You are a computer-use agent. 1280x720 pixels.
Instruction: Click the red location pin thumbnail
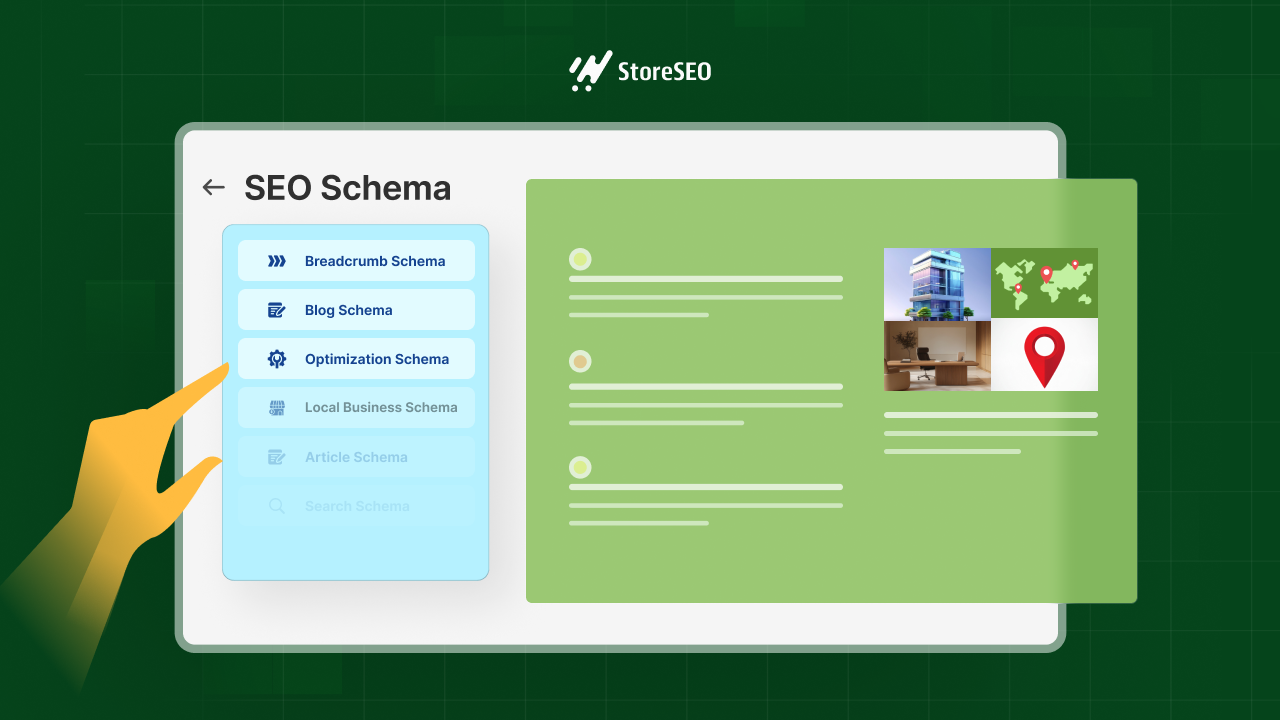click(x=1044, y=355)
